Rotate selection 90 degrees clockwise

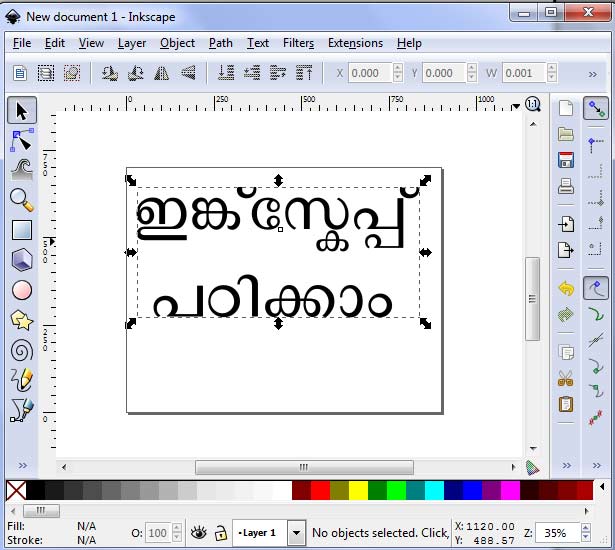click(136, 73)
